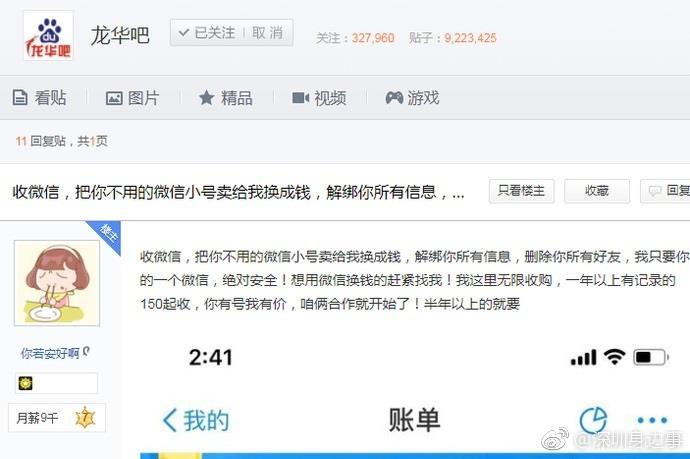Click the 视频 camera icon
This screenshot has height=459, width=690.
[301, 98]
